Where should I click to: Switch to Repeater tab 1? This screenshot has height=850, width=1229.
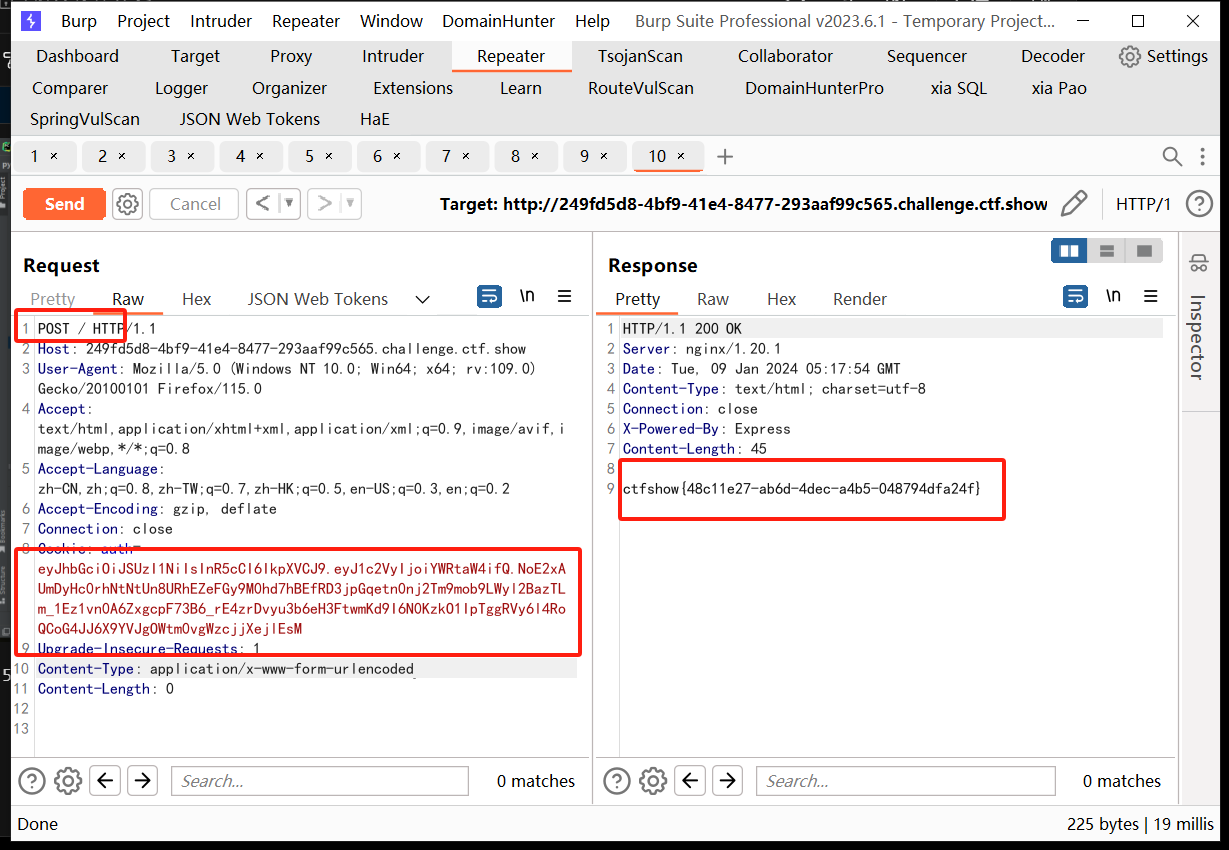click(45, 156)
